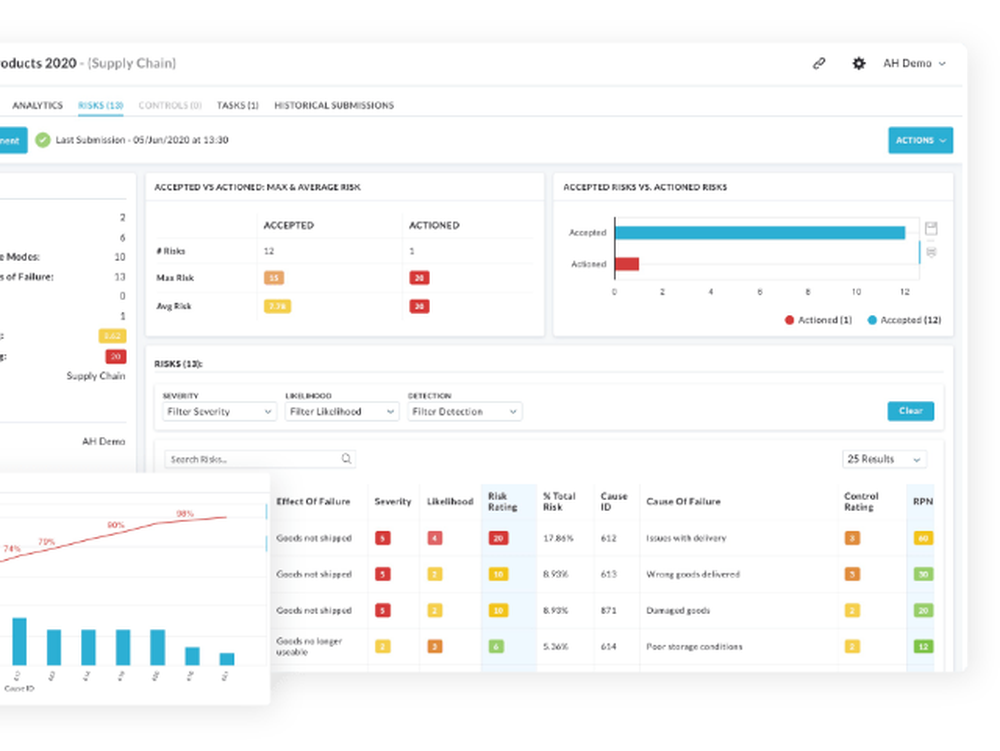The image size is (1000, 751).
Task: Click the print icon beside the chart
Action: (x=931, y=252)
